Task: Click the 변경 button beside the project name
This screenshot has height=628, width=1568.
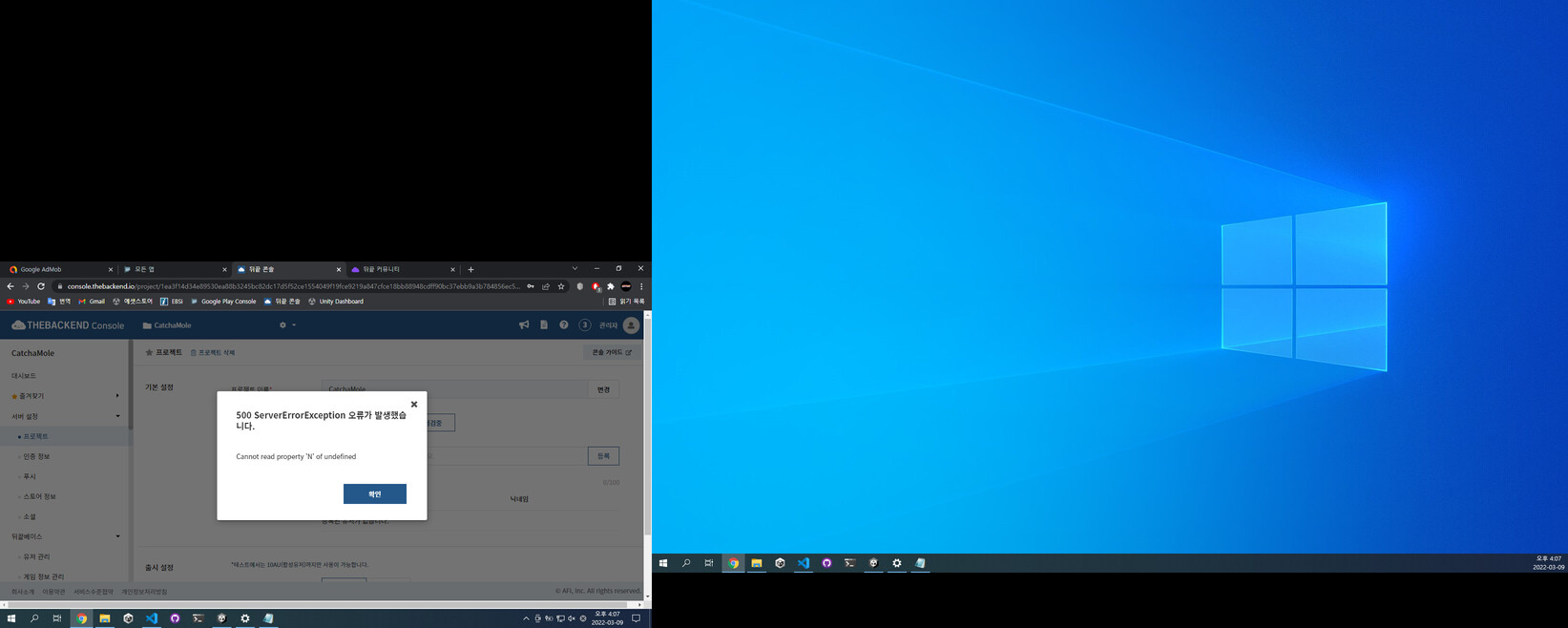Action: tap(603, 389)
